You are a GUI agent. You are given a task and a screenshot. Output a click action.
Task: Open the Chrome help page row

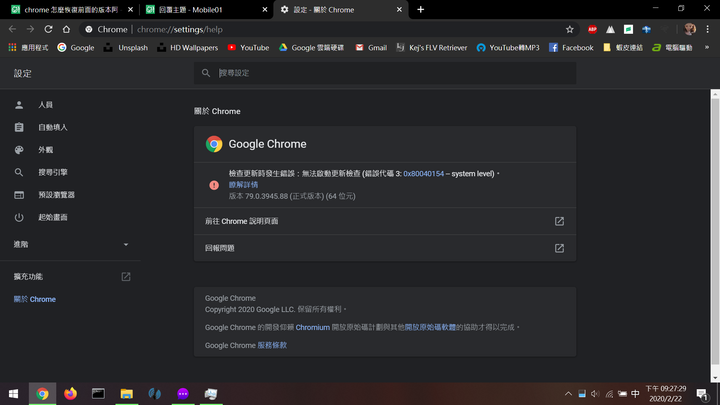coord(385,221)
